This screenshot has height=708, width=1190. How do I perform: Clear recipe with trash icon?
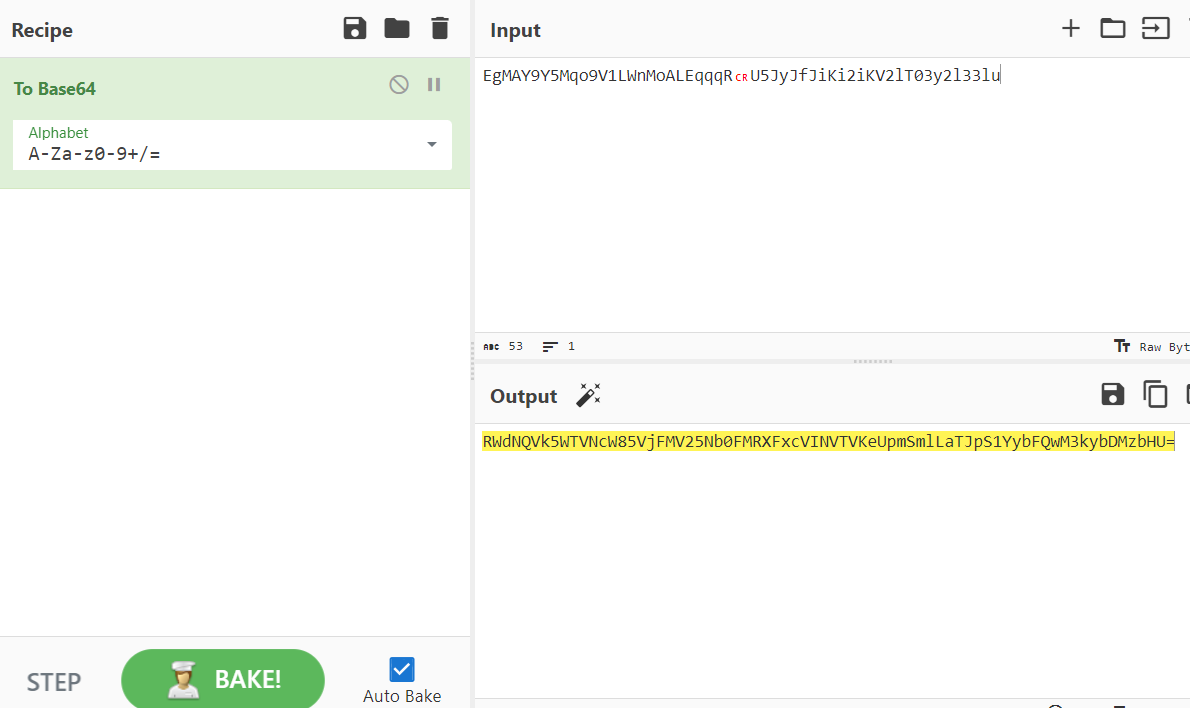[439, 29]
